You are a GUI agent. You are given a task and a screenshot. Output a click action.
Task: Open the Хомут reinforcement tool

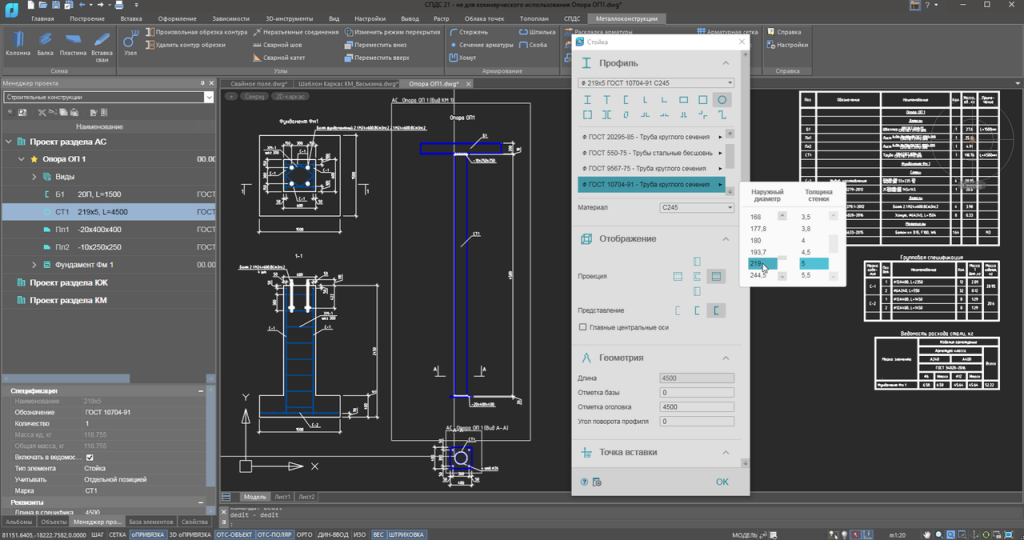point(462,58)
